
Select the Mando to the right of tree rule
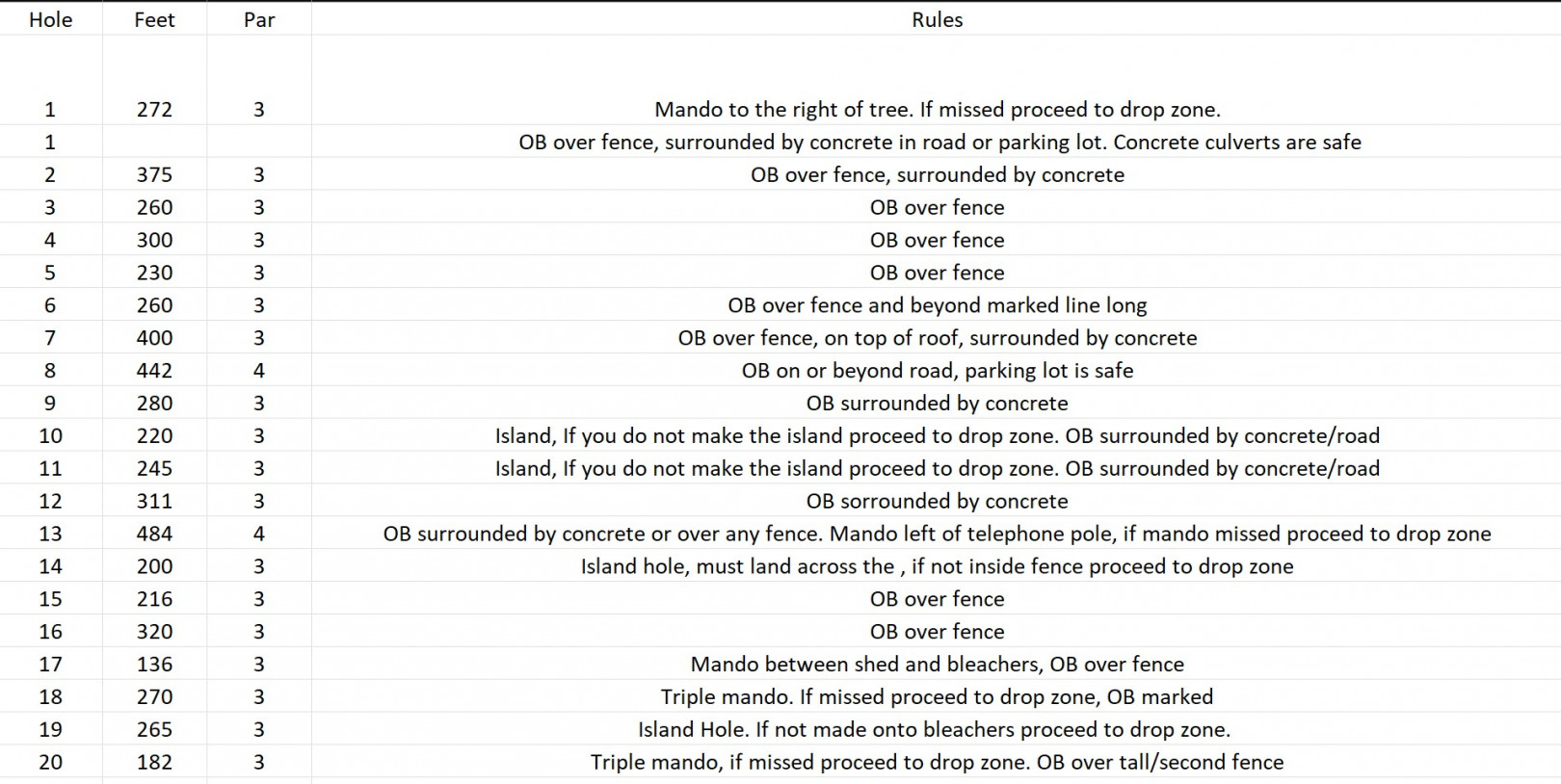937,110
